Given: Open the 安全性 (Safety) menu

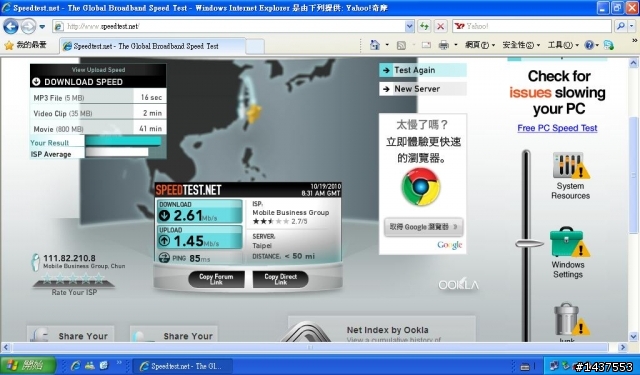Looking at the screenshot, I should pos(521,45).
